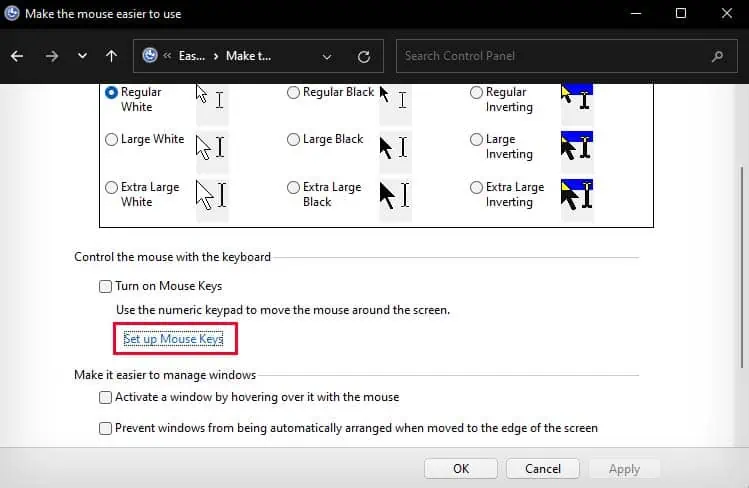Choose the Regular Black pointer option
This screenshot has width=749, height=488.
pos(293,93)
